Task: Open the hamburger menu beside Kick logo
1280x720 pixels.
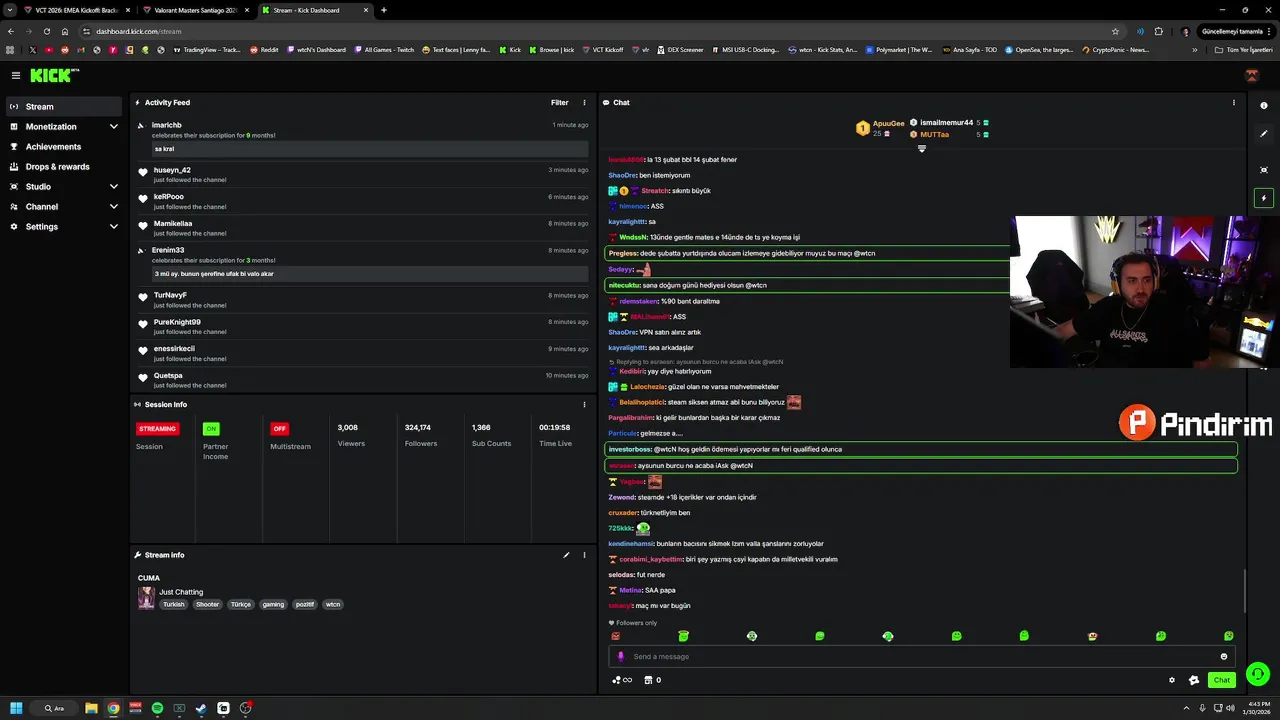Action: pyautogui.click(x=16, y=75)
